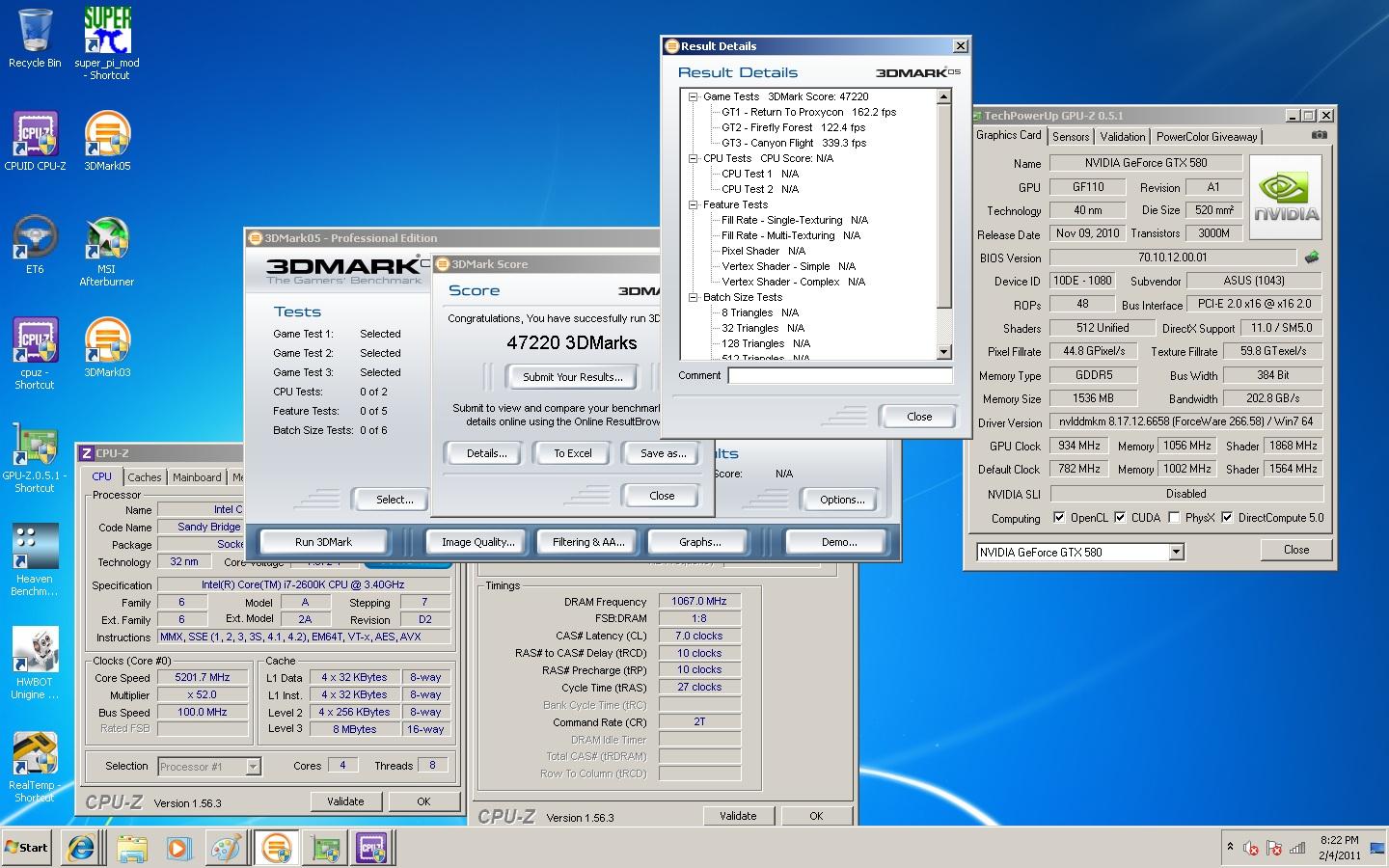Image resolution: width=1389 pixels, height=868 pixels.
Task: Open Internet Explorer from the taskbar
Action: click(x=81, y=848)
